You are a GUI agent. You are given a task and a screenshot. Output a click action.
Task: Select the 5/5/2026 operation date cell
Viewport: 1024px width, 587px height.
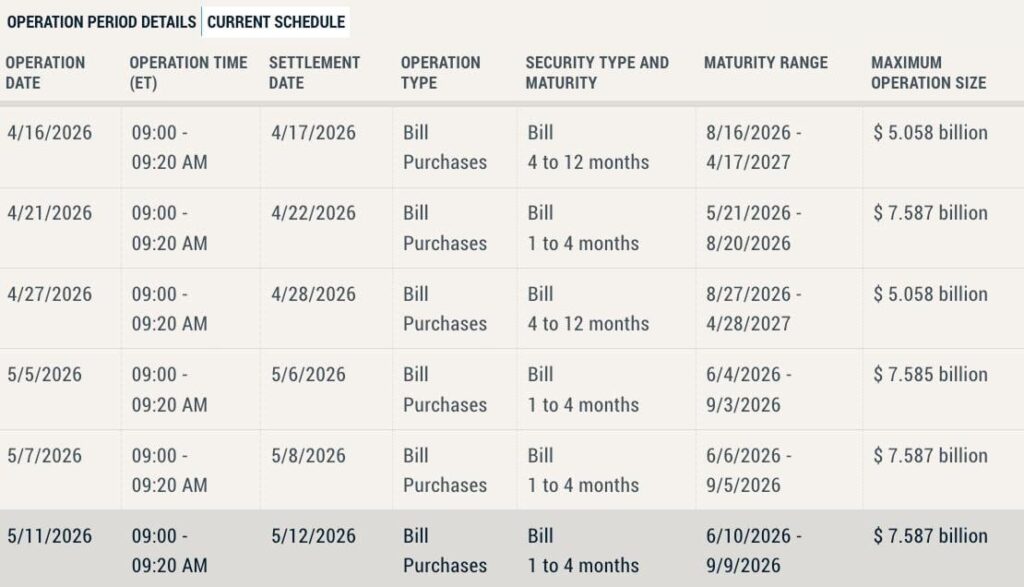click(43, 374)
